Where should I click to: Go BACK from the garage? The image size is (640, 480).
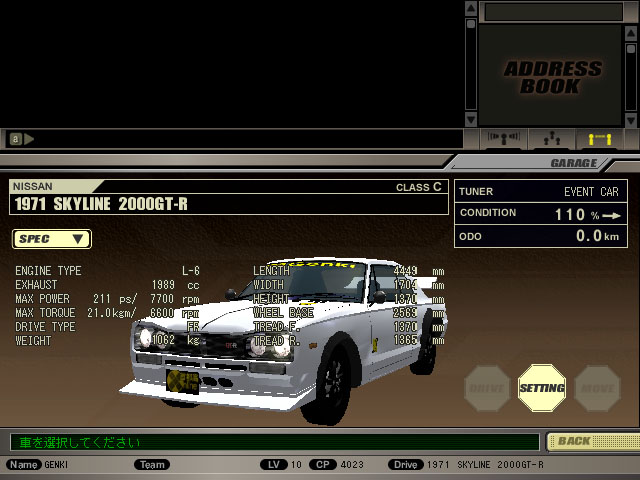pyautogui.click(x=593, y=441)
